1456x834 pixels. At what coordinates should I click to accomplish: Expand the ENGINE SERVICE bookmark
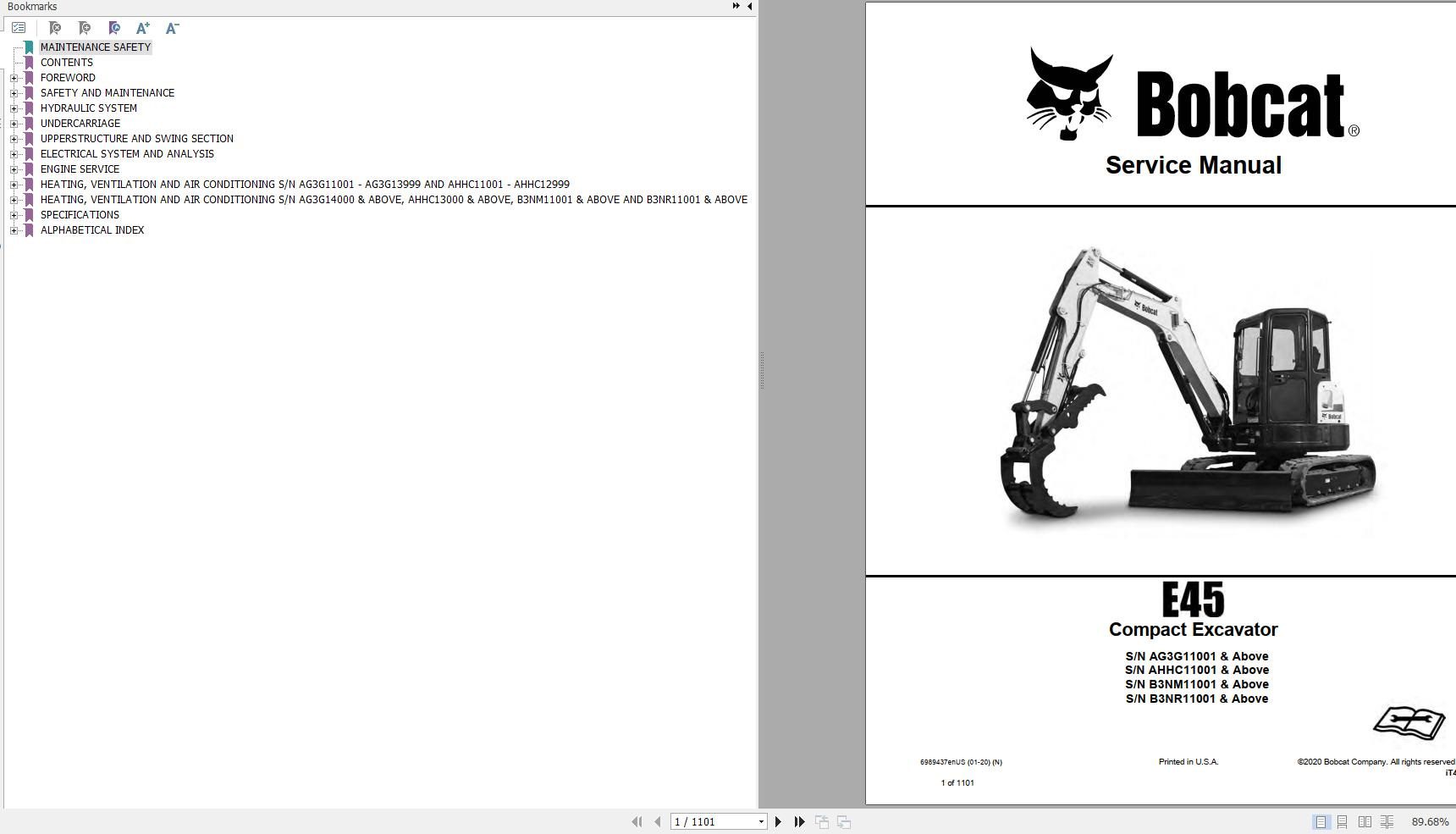tap(14, 168)
